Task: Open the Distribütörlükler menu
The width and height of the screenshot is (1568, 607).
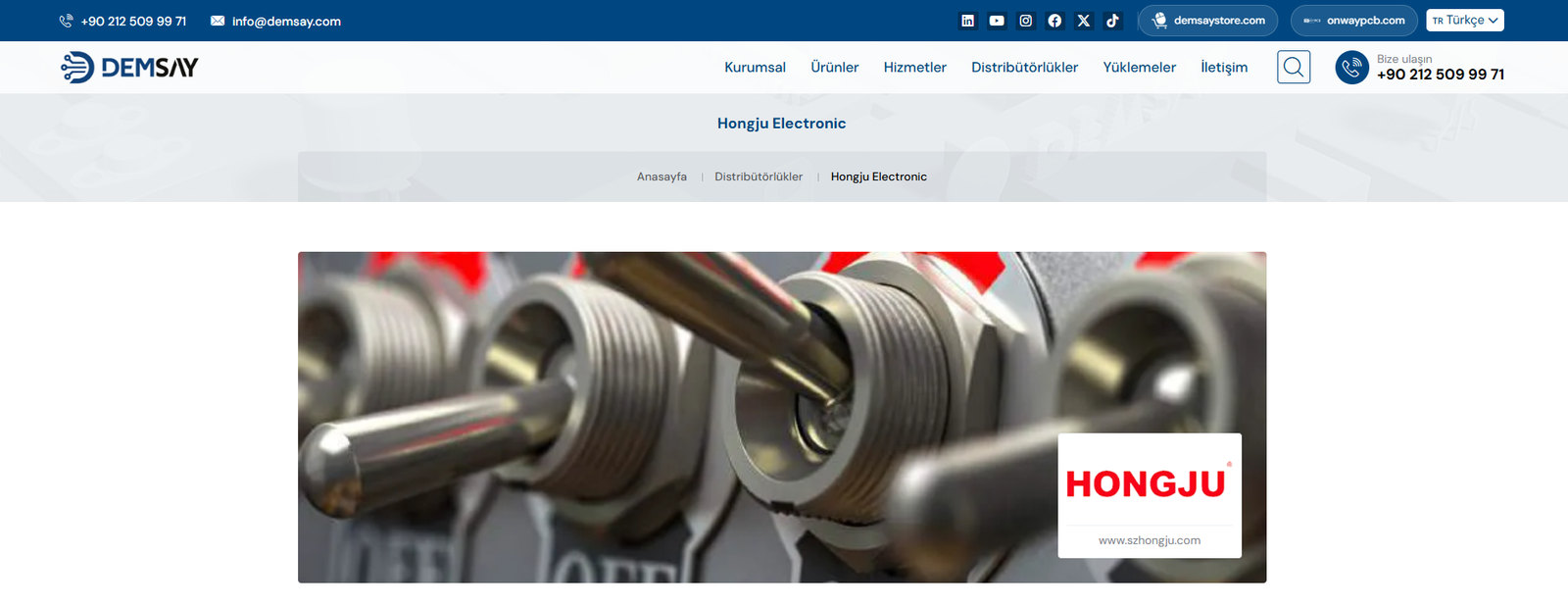Action: pos(1024,68)
